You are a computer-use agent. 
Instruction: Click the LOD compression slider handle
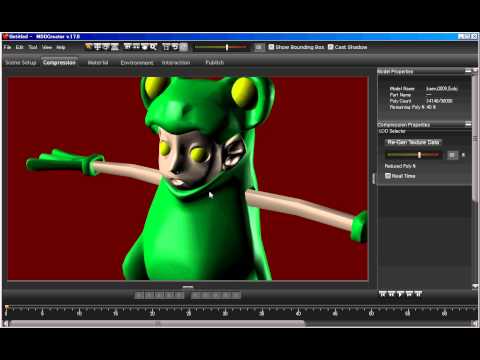(419, 155)
